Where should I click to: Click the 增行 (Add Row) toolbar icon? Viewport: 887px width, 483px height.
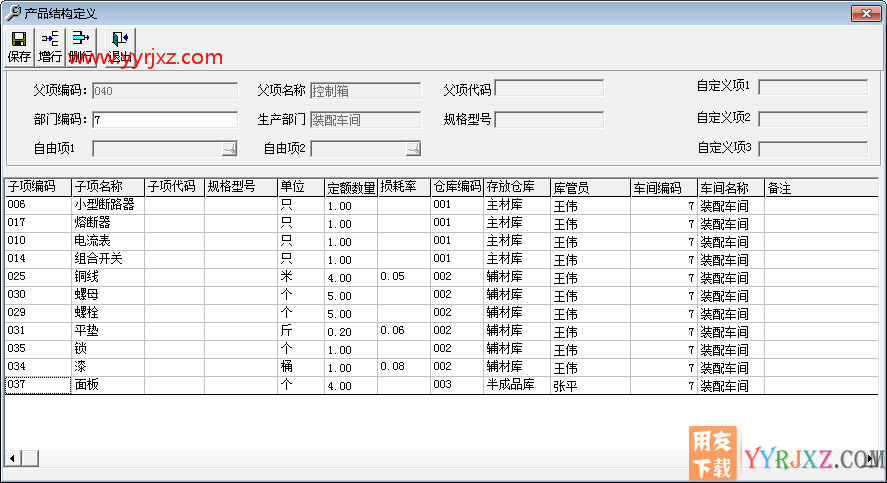coord(50,47)
